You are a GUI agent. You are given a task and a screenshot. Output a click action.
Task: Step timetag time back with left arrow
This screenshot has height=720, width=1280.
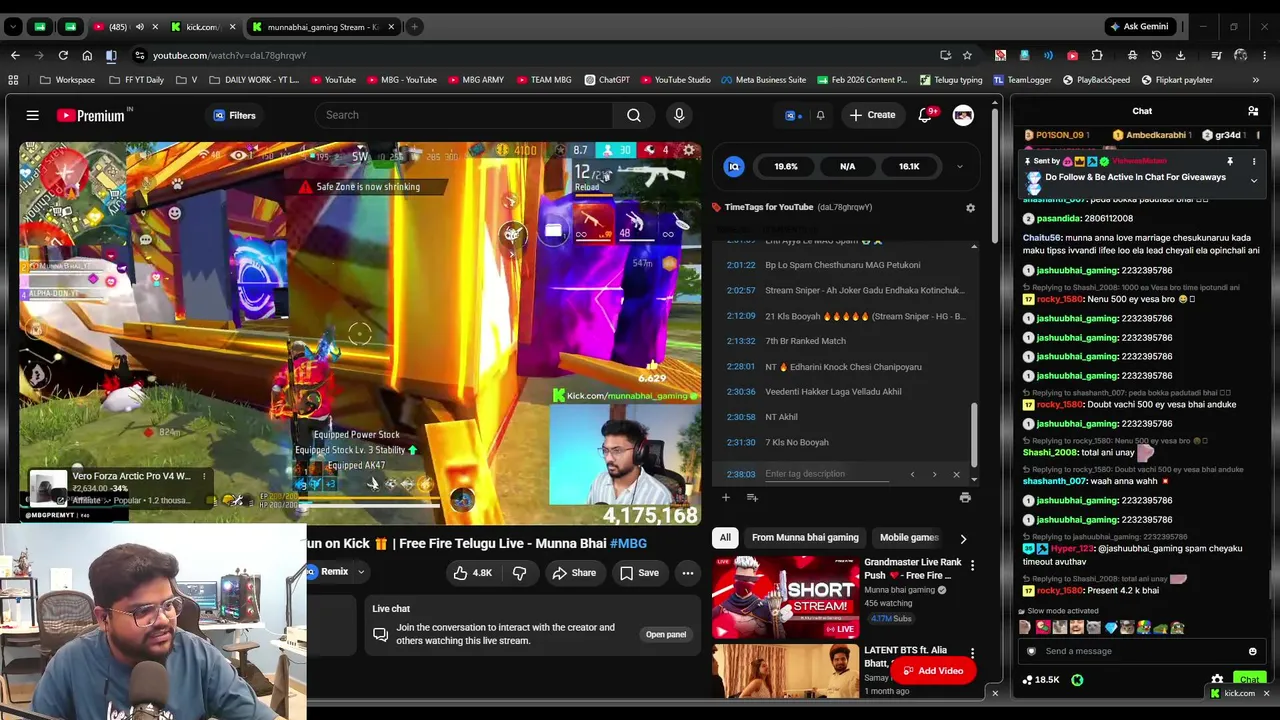point(912,474)
